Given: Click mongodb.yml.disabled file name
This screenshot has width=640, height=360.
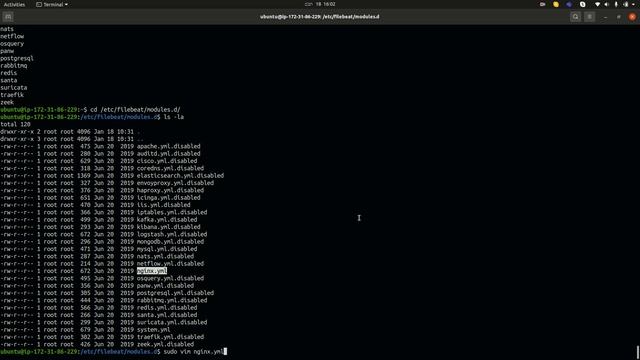Looking at the screenshot, I should click(170, 242).
